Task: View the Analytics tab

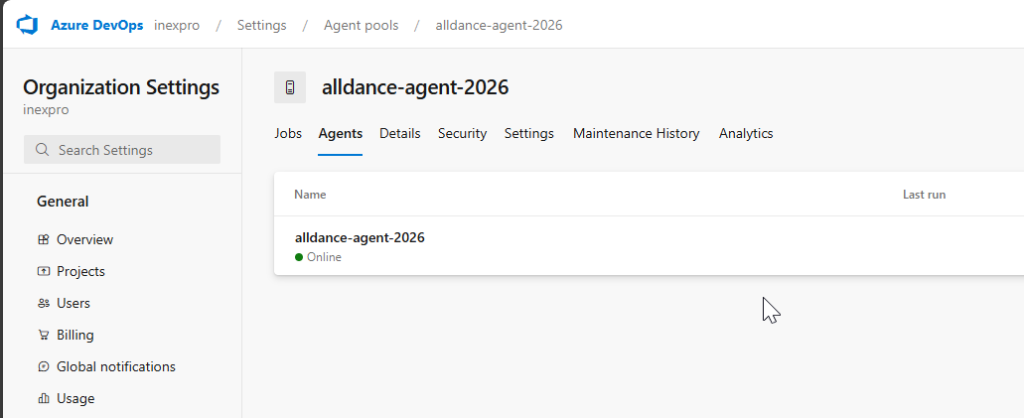Action: pyautogui.click(x=746, y=134)
